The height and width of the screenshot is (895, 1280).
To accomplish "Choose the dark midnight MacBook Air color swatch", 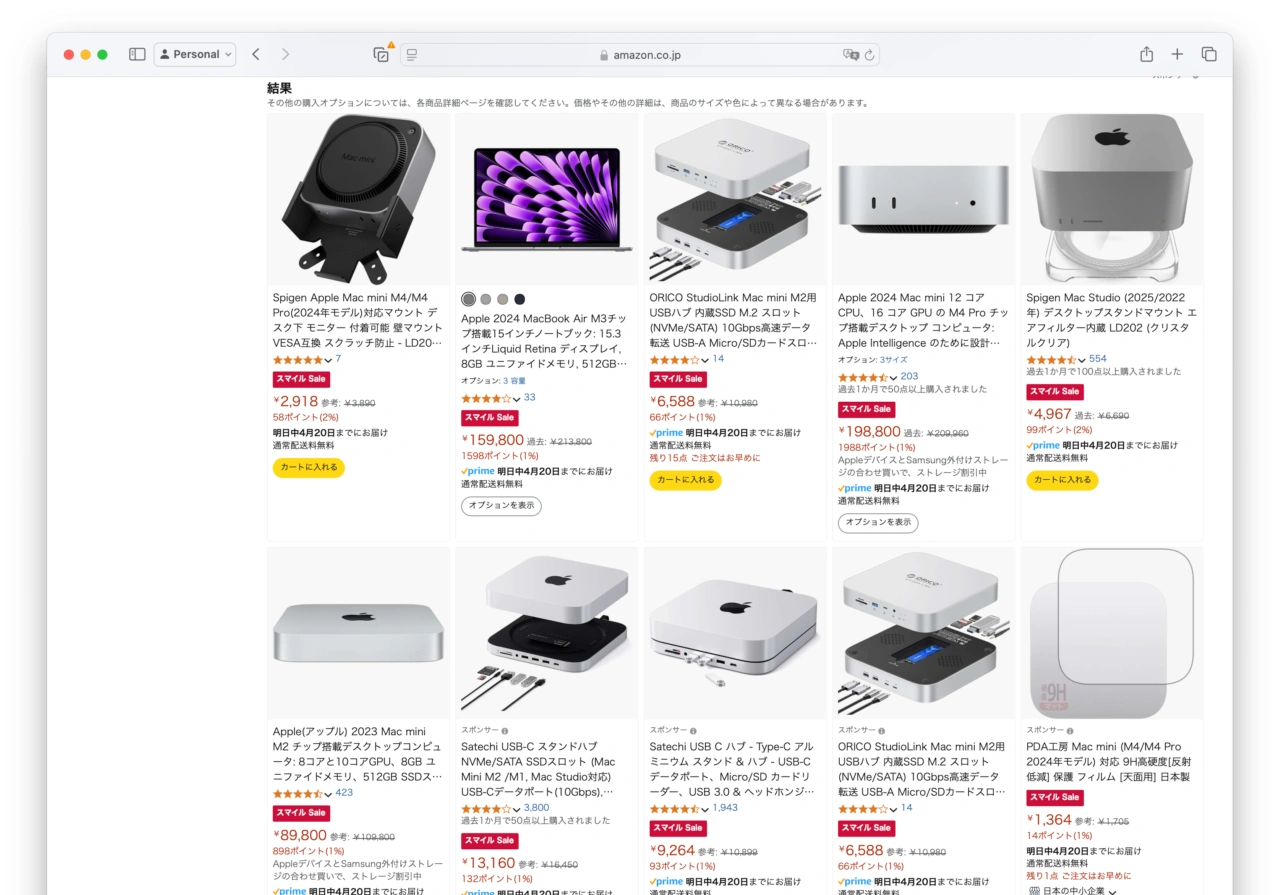I will 519,299.
